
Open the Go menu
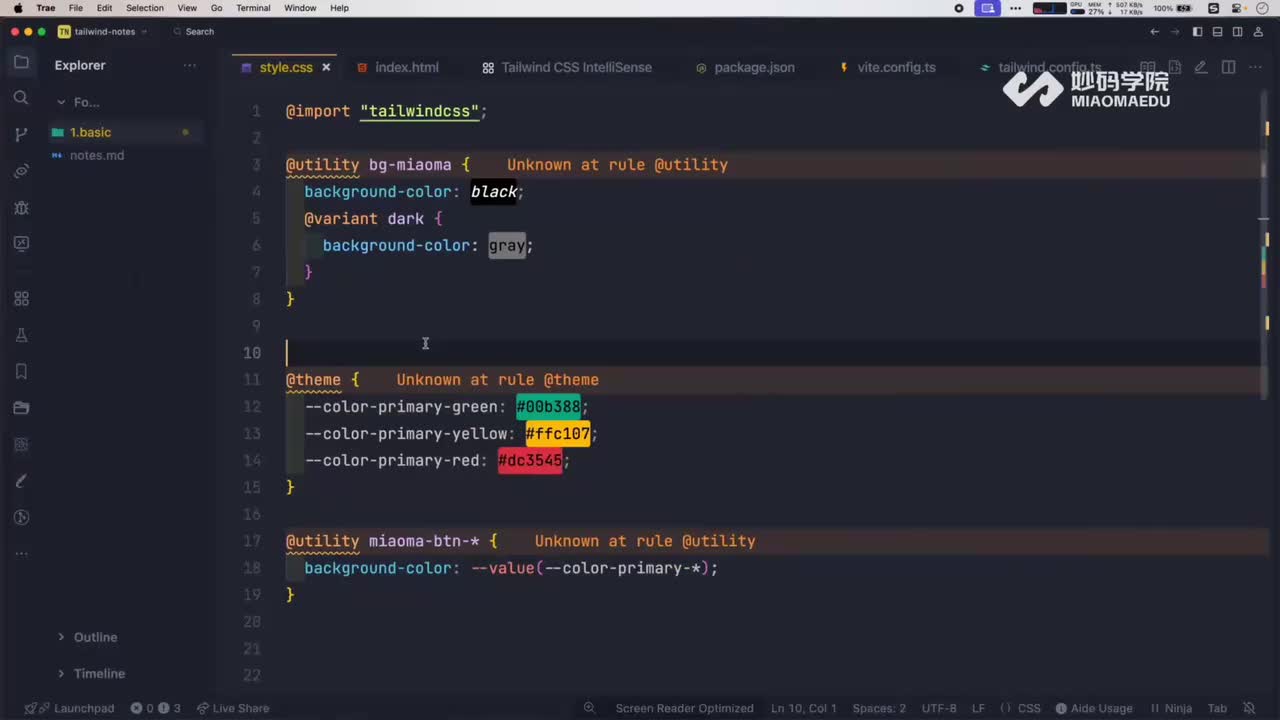(x=216, y=8)
